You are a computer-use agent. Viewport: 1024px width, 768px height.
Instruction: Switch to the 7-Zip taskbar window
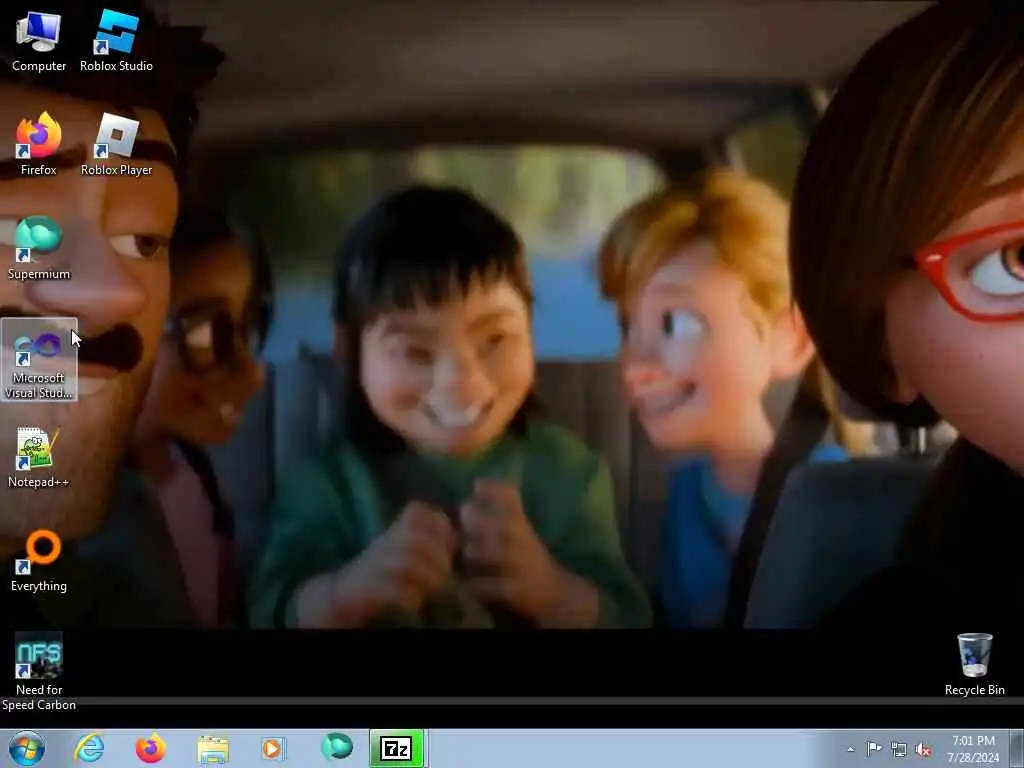(397, 748)
